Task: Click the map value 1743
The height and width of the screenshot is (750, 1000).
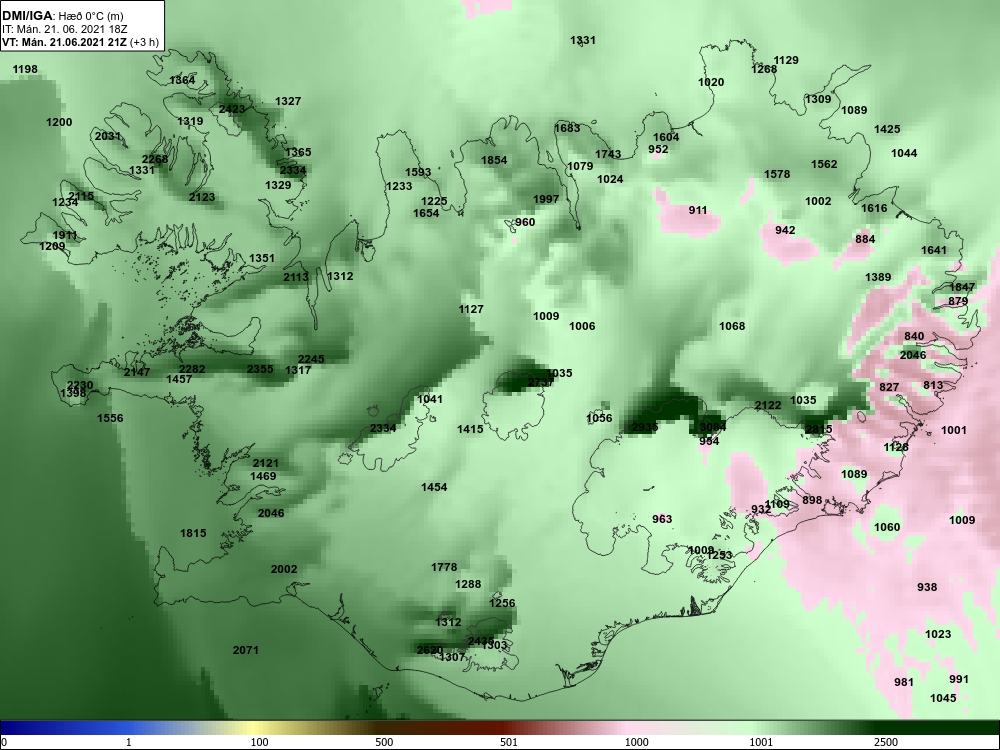Action: 608,154
